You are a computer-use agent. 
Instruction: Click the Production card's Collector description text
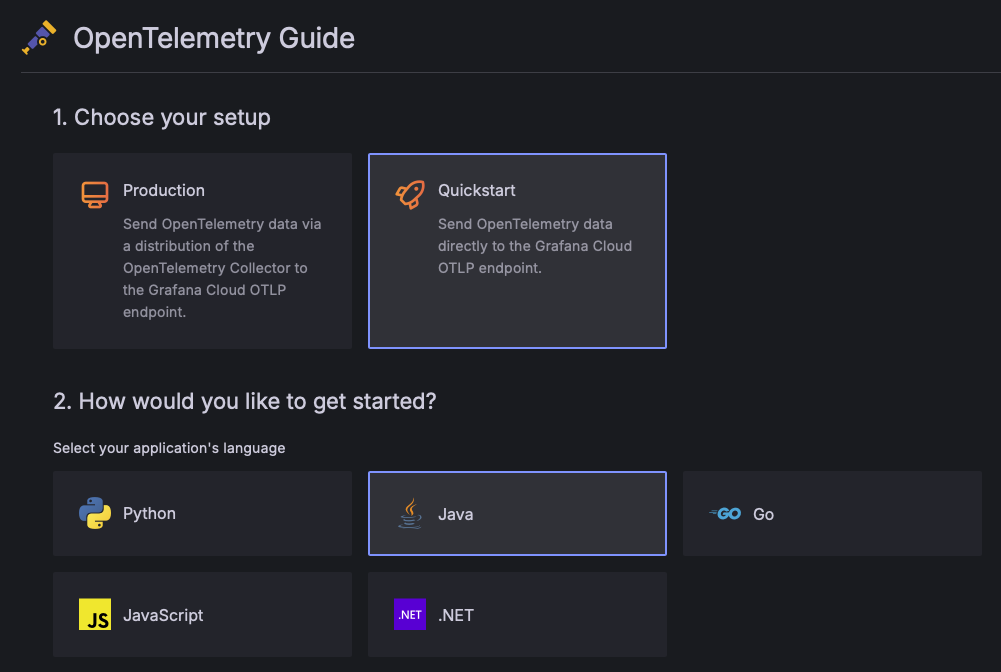click(x=222, y=268)
